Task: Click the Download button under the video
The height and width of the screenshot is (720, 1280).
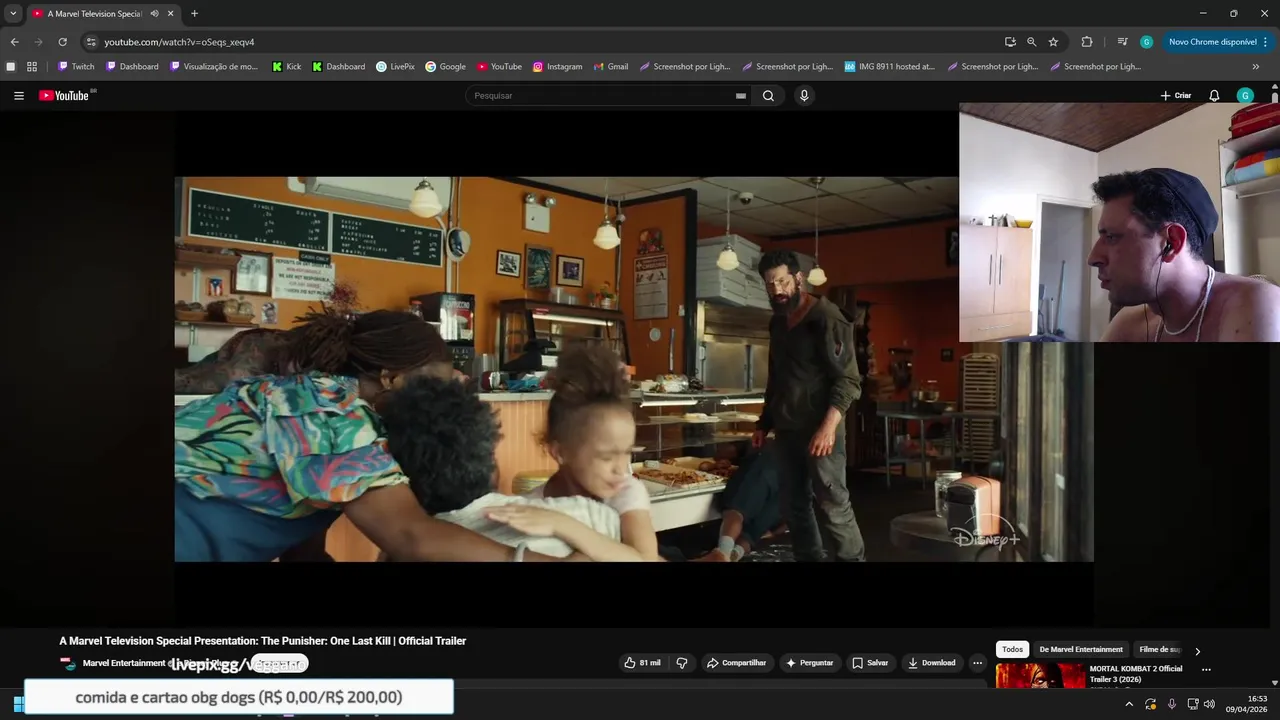Action: click(x=931, y=663)
